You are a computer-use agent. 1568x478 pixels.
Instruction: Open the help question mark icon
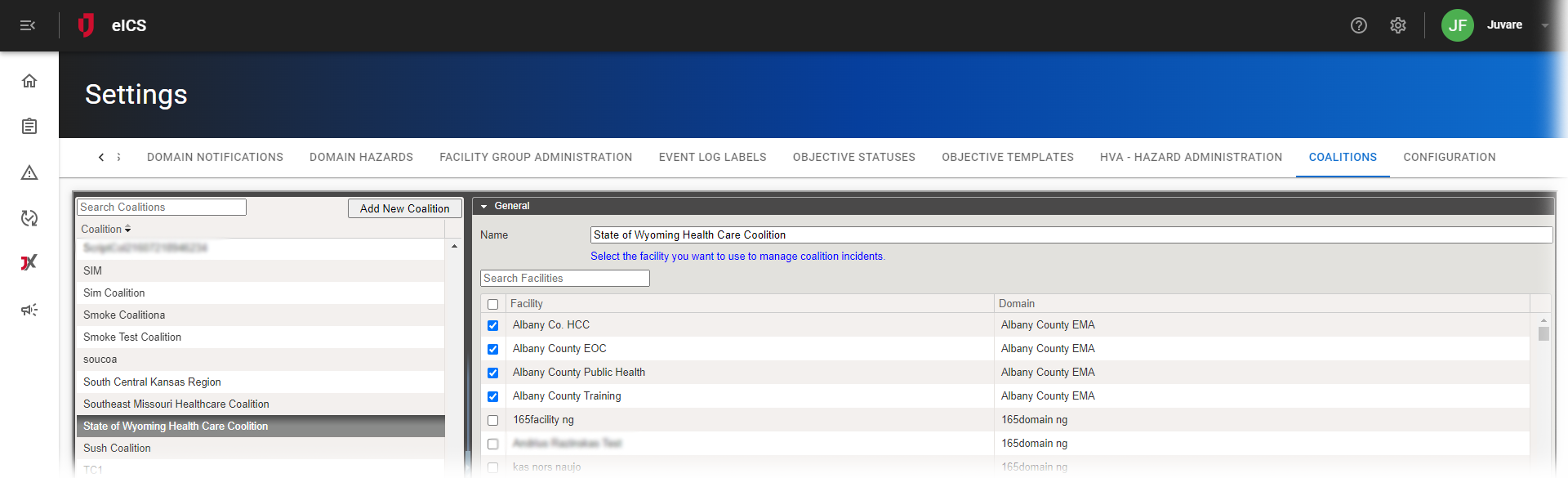[x=1358, y=25]
